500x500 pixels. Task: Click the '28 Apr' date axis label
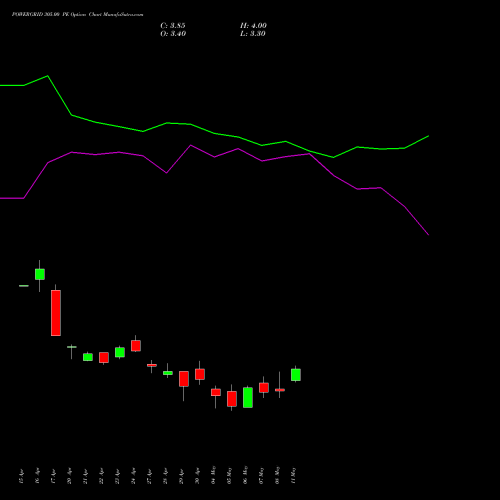click(x=165, y=477)
